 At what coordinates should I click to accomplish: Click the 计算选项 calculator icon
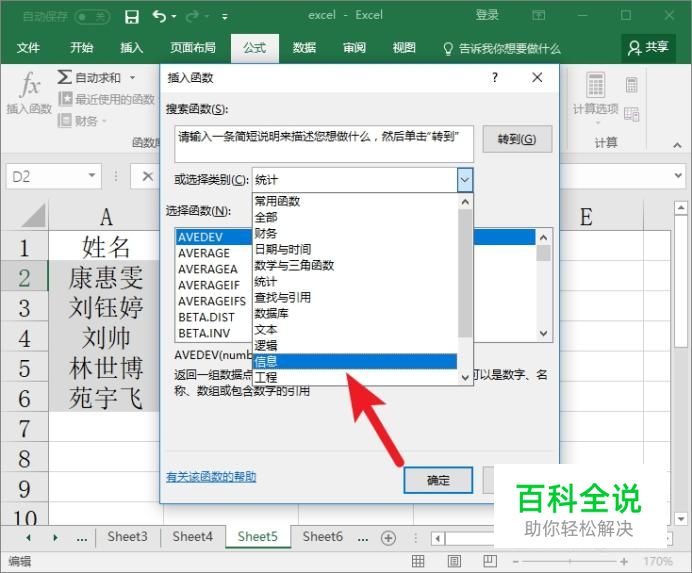click(x=595, y=85)
